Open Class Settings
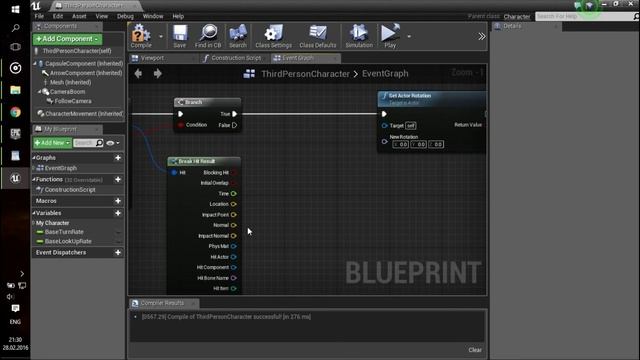 pos(273,36)
